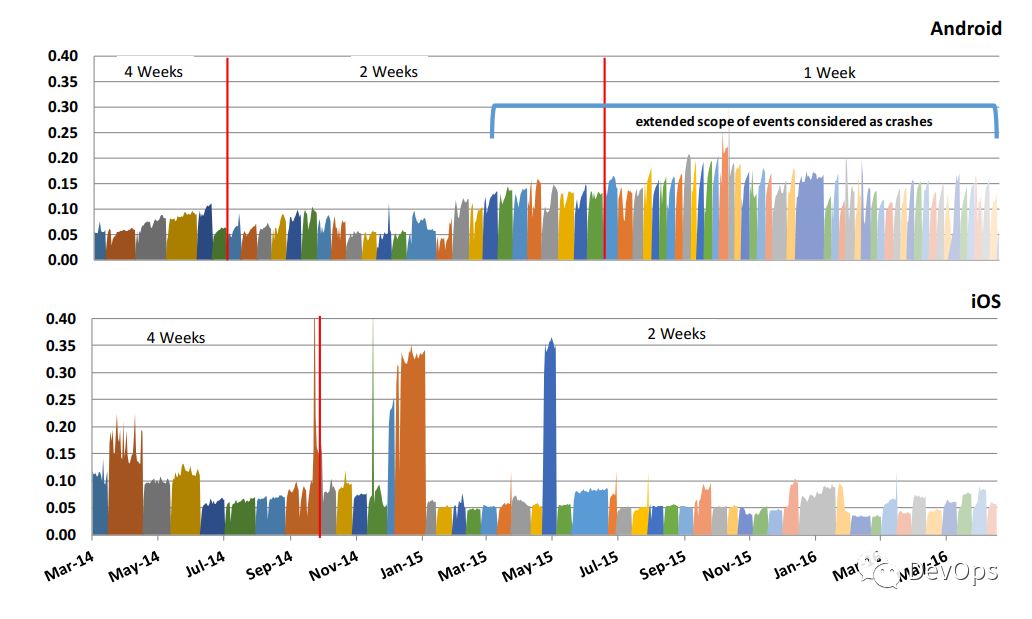The width and height of the screenshot is (1032, 619).
Task: Select the 0.05 y-axis value on iOS chart
Action: pyautogui.click(x=61, y=508)
